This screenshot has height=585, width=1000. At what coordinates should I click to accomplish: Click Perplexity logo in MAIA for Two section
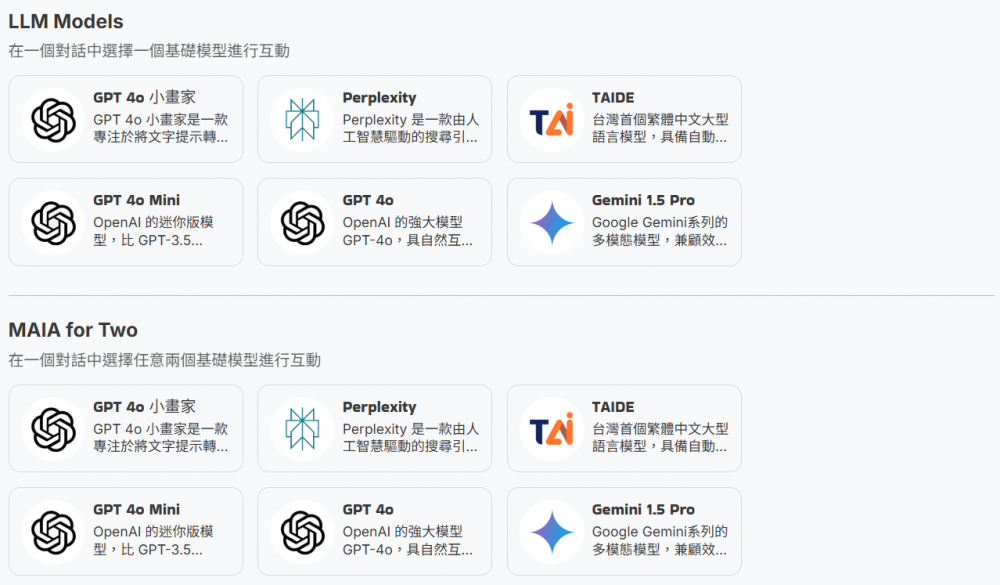[x=302, y=428]
